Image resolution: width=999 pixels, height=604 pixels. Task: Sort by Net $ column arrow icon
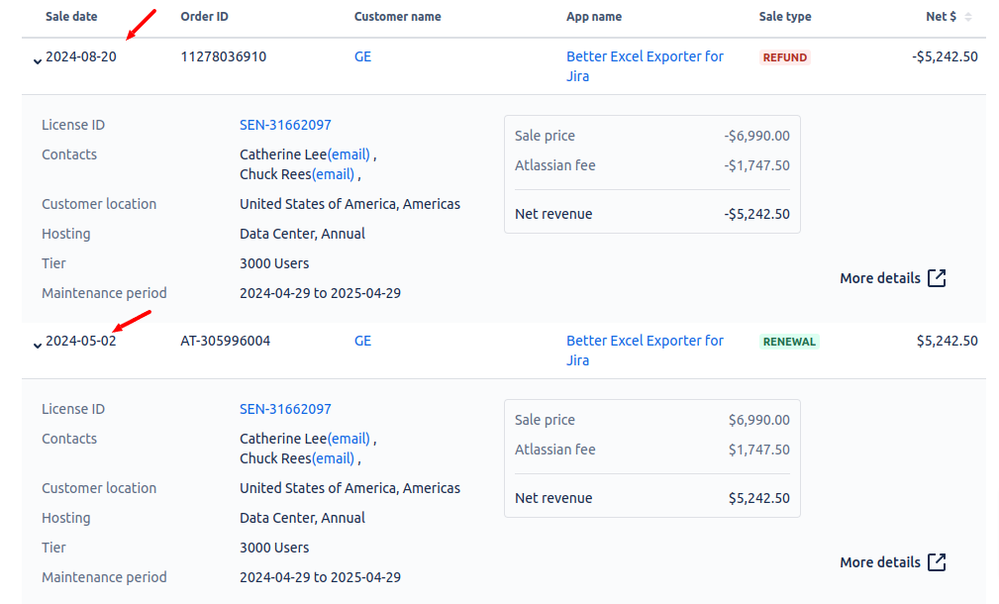(968, 17)
